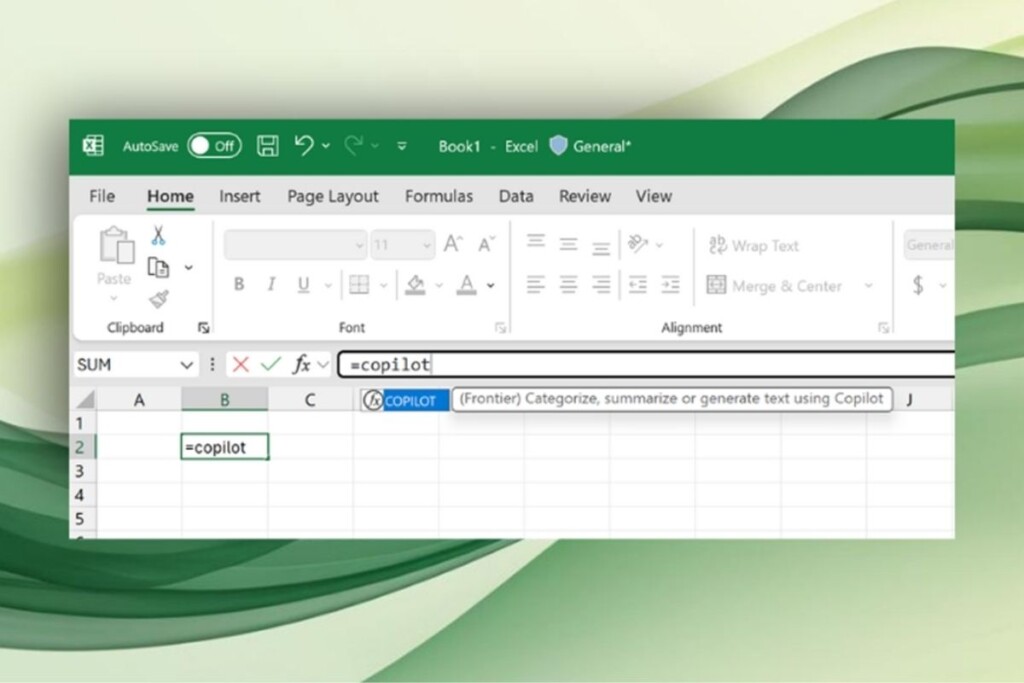The height and width of the screenshot is (683, 1024).
Task: Click the Top Align icon
Action: pos(536,243)
